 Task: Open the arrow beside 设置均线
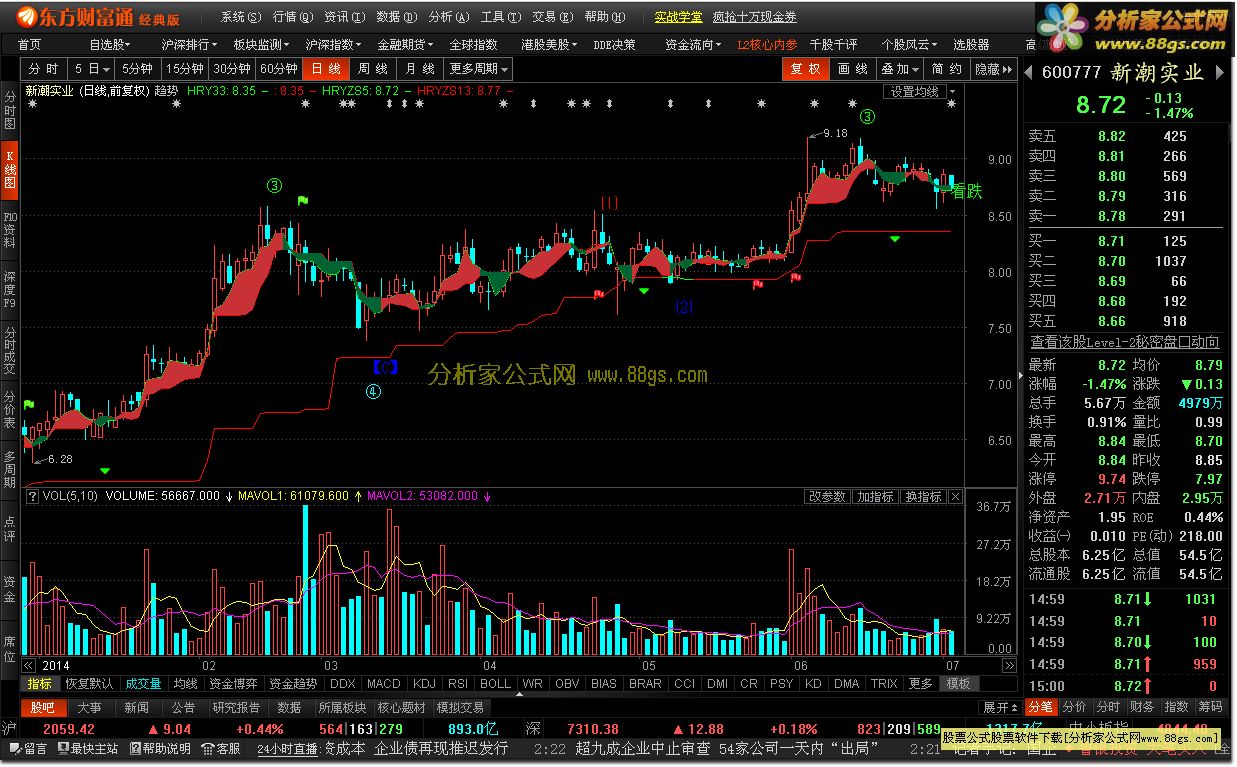tap(952, 91)
